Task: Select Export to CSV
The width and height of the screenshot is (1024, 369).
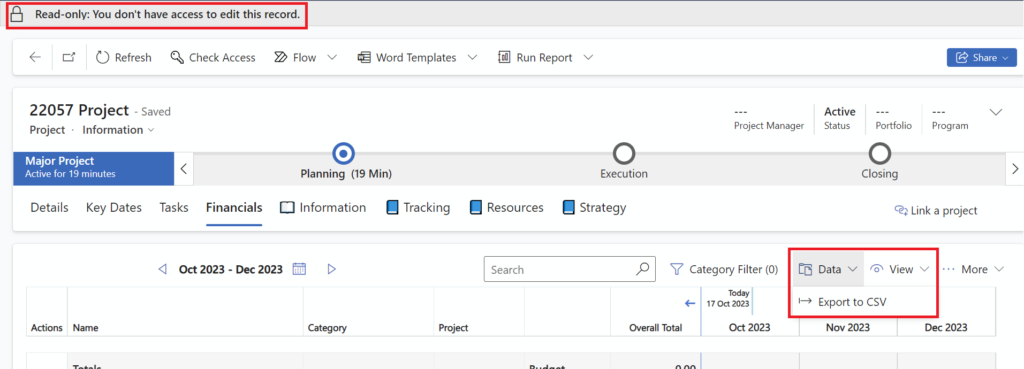Action: 842,301
